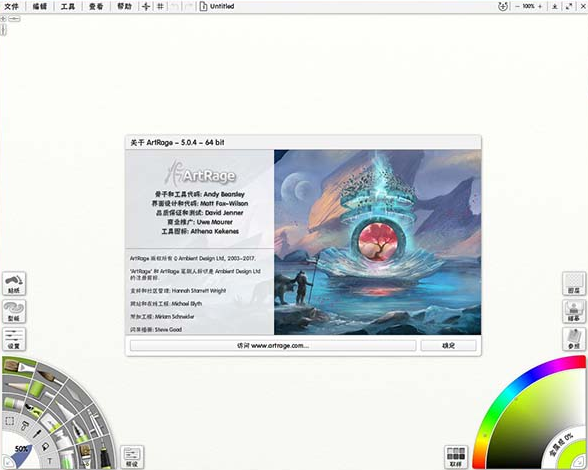The image size is (588, 470).
Task: Open the Stencils panel button
Action: tap(14, 311)
